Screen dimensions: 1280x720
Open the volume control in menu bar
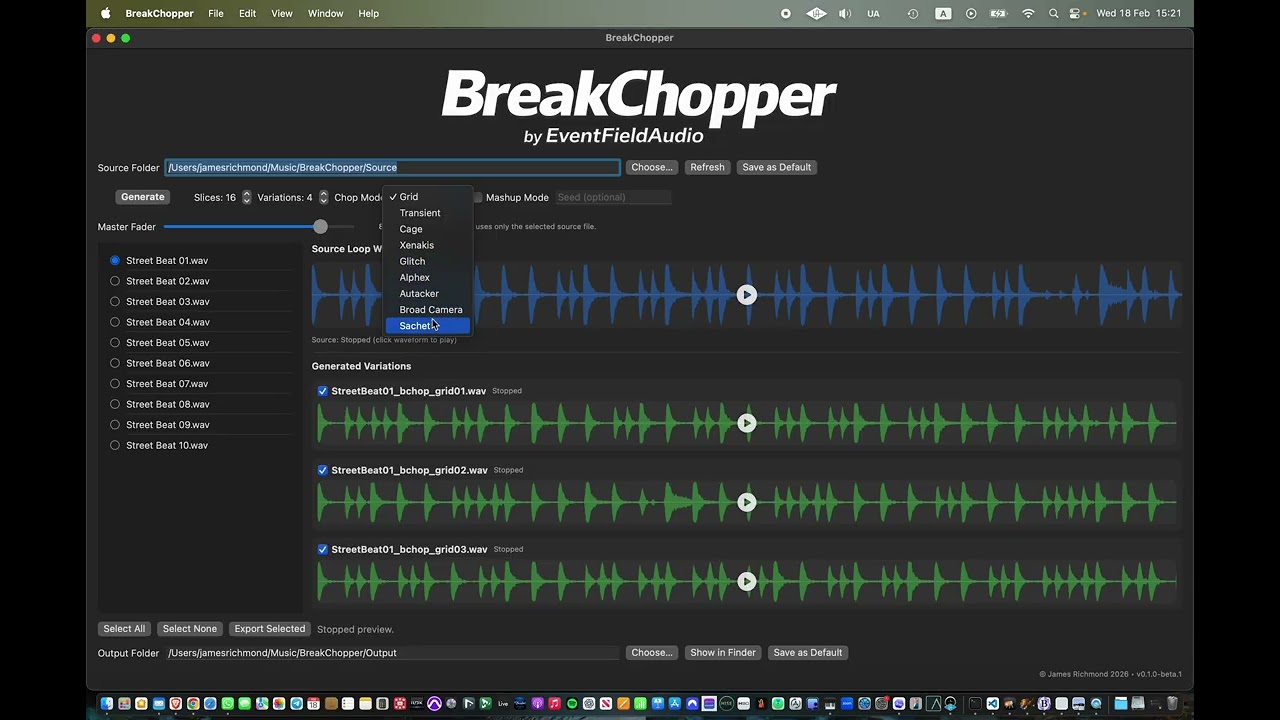pos(845,14)
